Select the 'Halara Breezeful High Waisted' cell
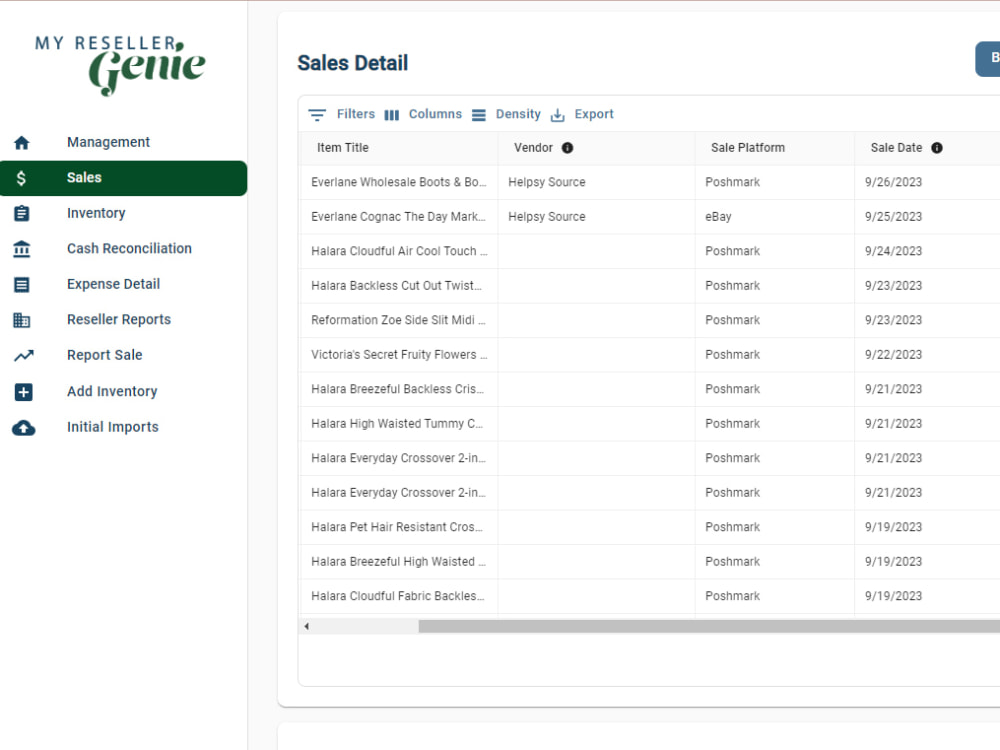 399,561
